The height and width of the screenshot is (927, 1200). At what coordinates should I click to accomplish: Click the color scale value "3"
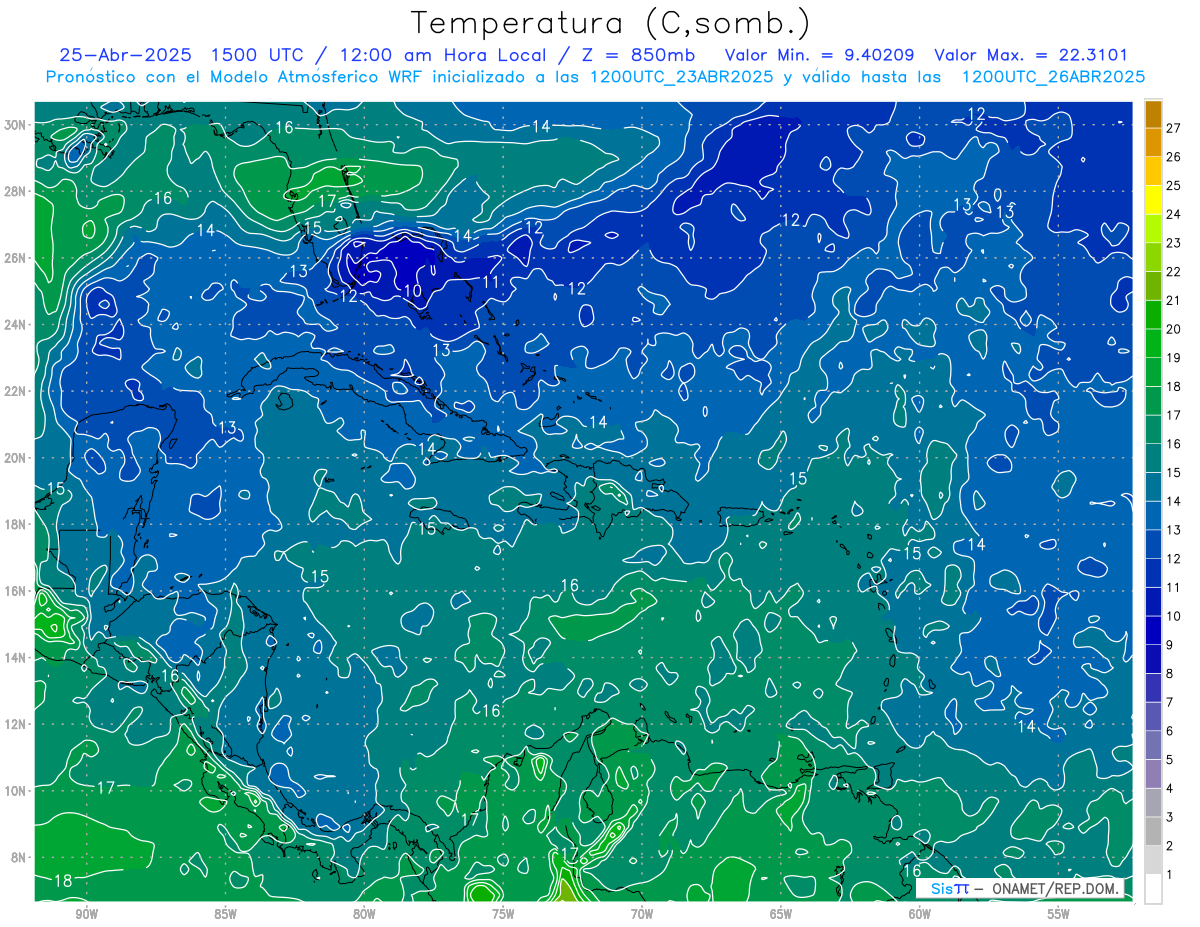click(x=1170, y=818)
